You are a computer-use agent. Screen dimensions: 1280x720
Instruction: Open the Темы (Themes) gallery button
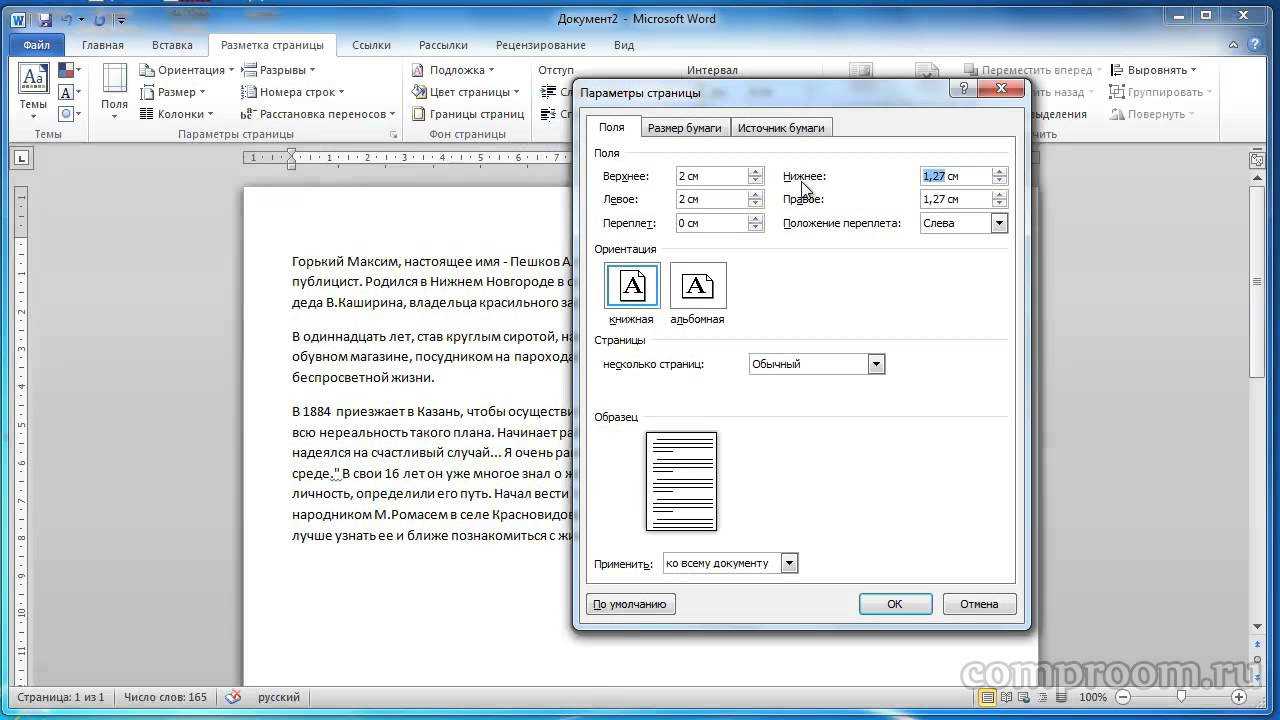point(33,92)
